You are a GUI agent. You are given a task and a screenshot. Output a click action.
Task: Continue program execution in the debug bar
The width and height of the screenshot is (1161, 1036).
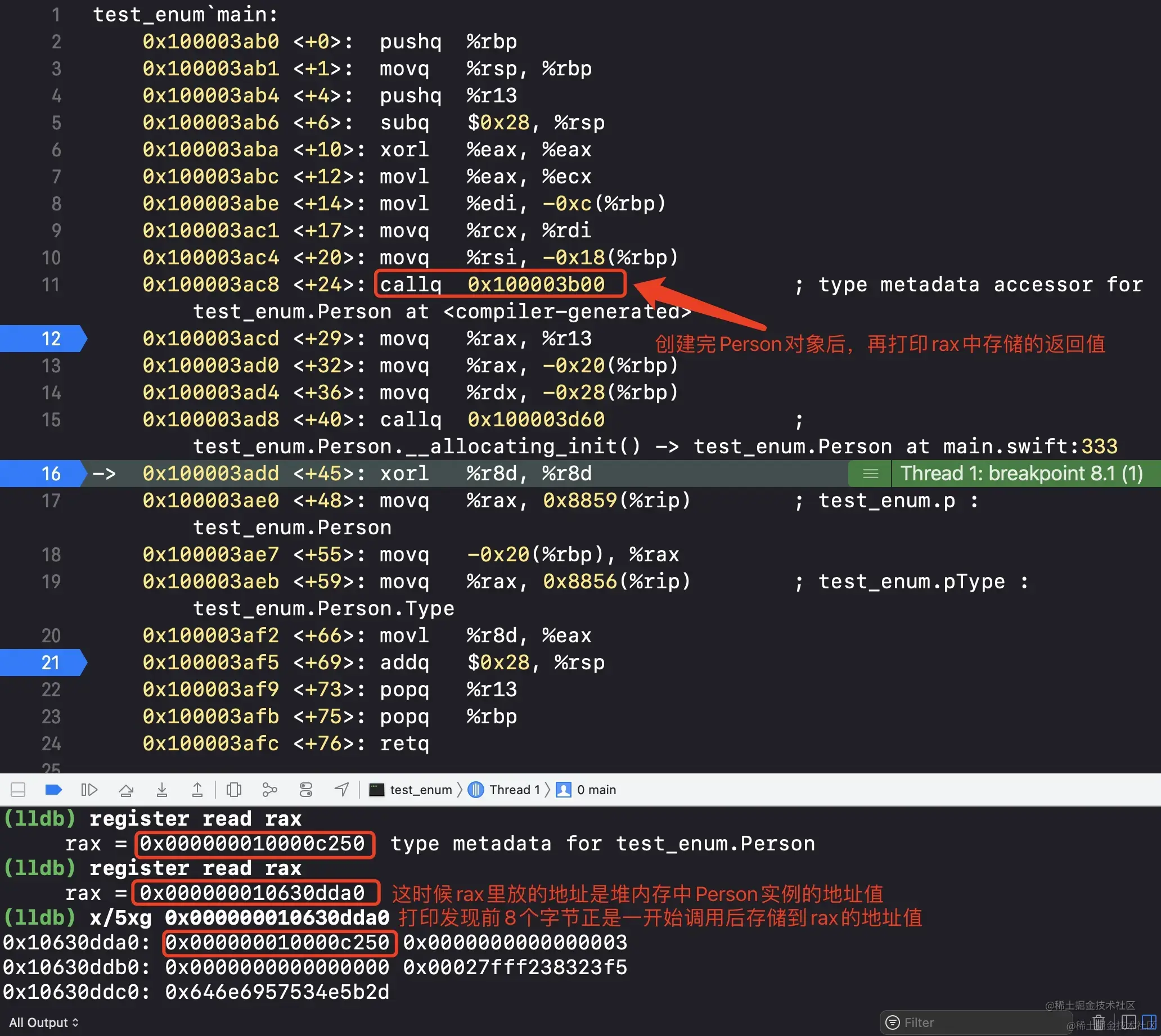coord(89,790)
